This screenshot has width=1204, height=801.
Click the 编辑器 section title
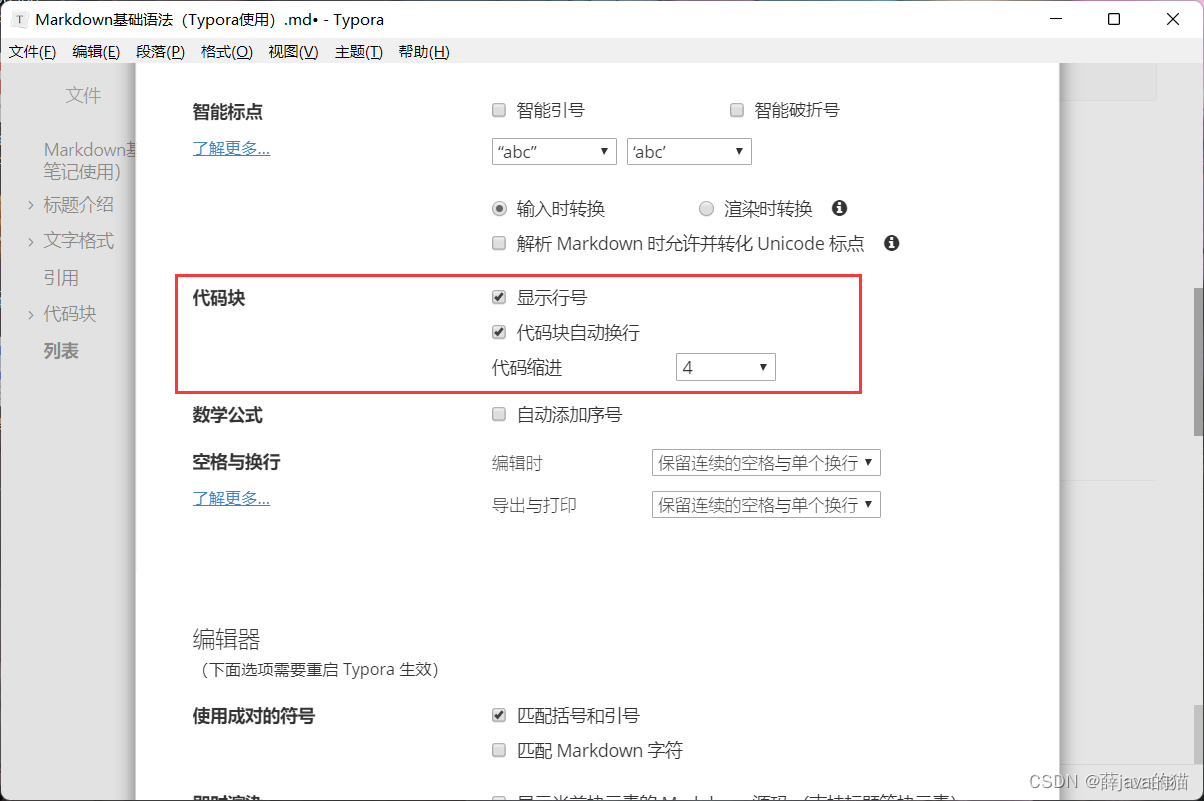pos(226,639)
